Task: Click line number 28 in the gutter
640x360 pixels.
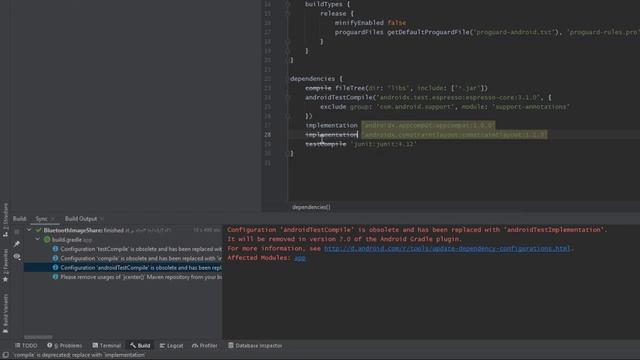Action: click(x=267, y=135)
